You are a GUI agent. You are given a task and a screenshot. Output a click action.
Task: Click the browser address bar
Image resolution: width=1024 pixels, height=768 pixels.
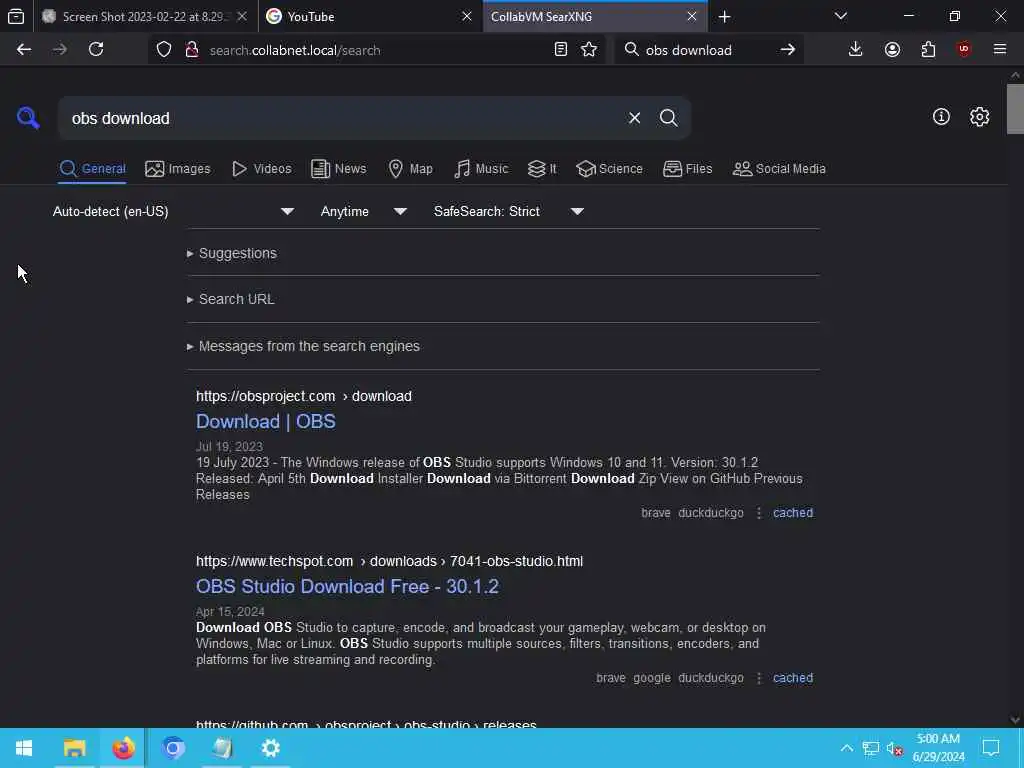(x=376, y=50)
